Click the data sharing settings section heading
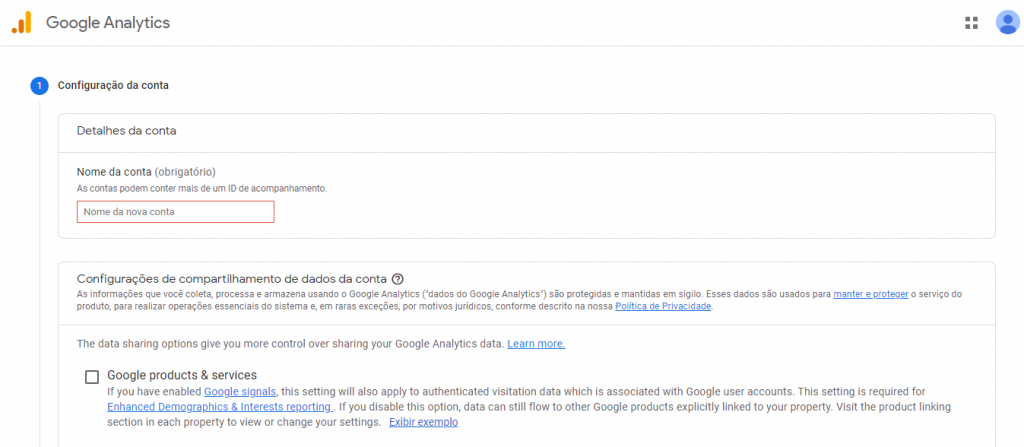Viewport: 1024px width, 447px height. coord(231,279)
